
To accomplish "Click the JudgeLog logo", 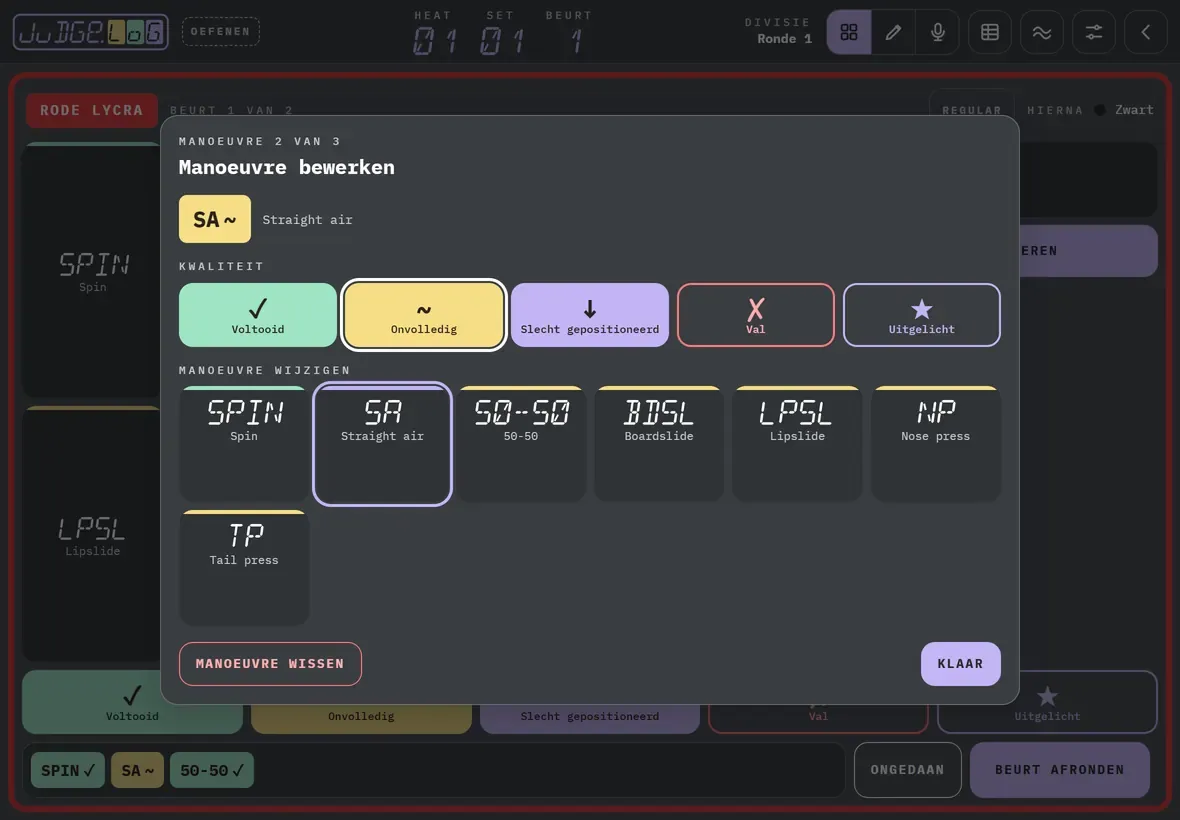I will (x=90, y=32).
